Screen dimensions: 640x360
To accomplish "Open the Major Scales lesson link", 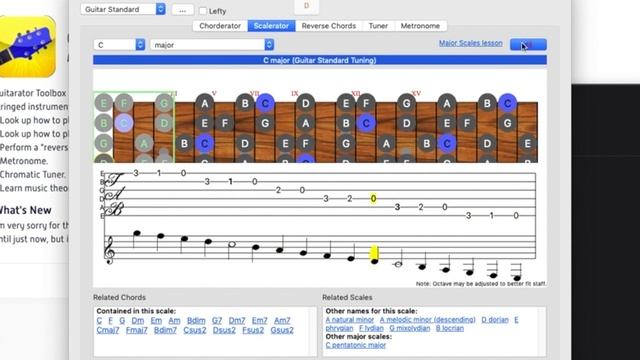I will click(471, 43).
